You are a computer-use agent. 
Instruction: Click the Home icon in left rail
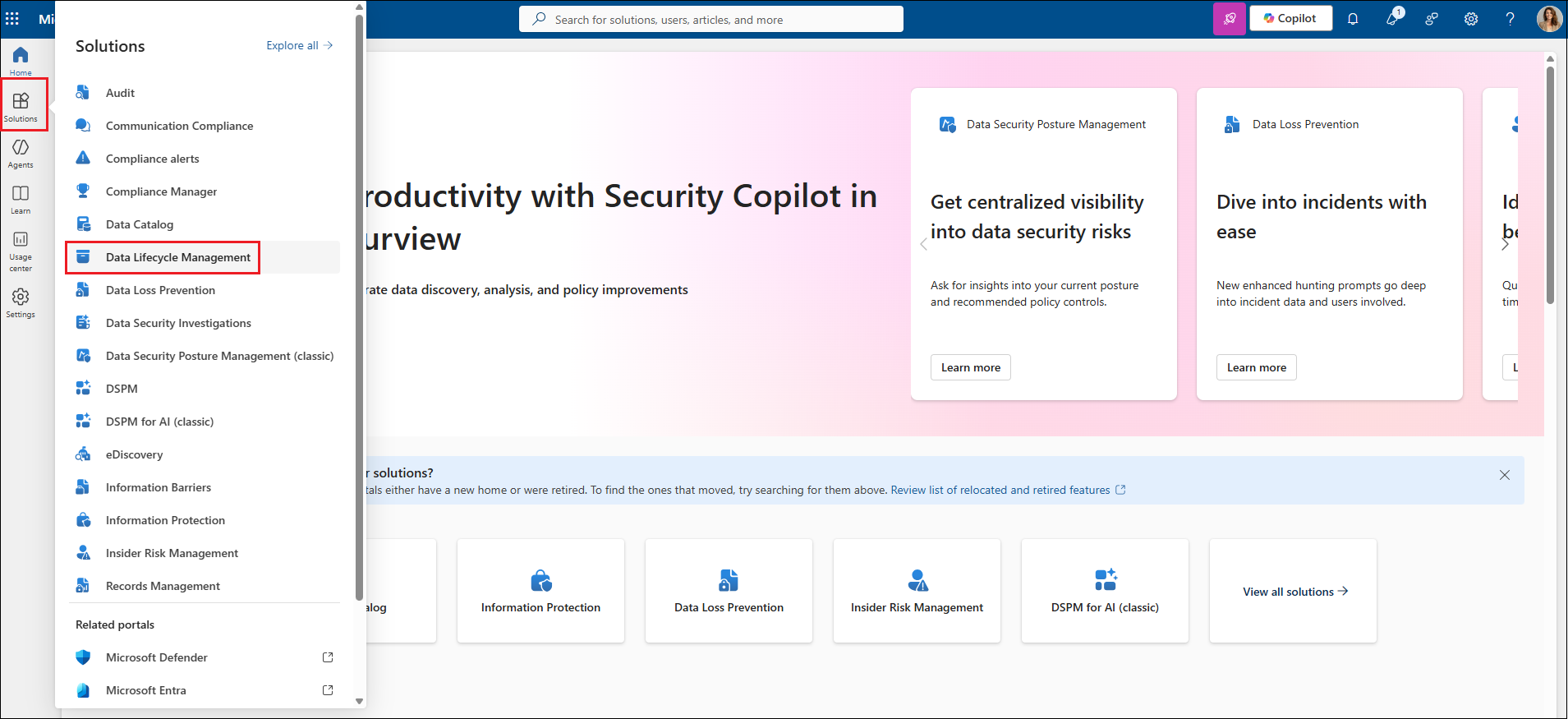(x=21, y=60)
